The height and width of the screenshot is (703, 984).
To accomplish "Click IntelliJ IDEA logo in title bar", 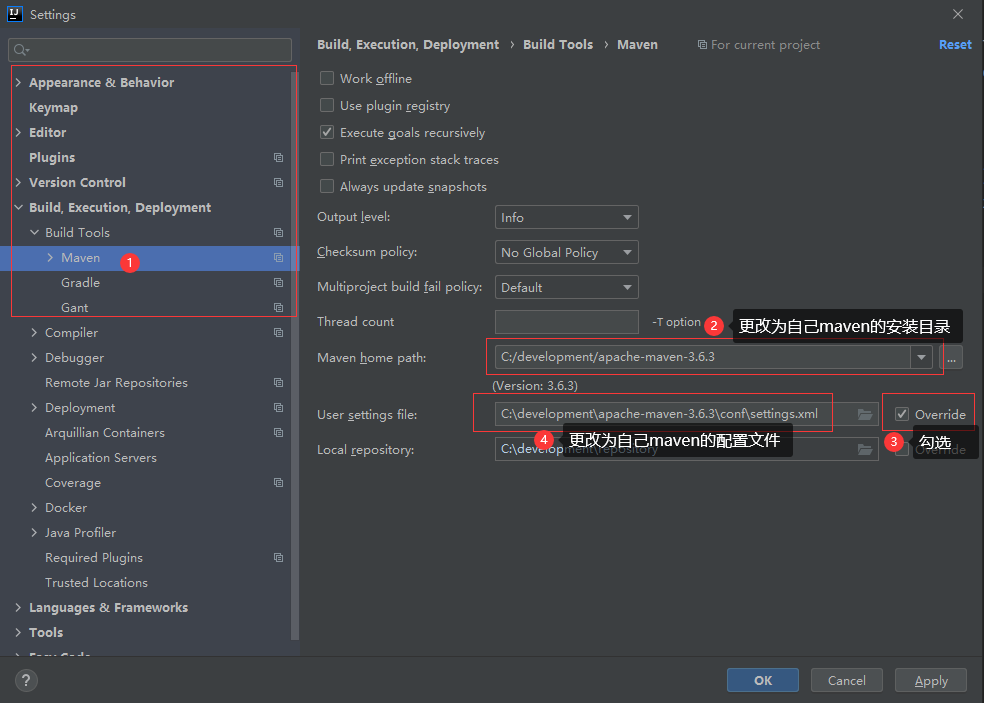I will click(14, 14).
